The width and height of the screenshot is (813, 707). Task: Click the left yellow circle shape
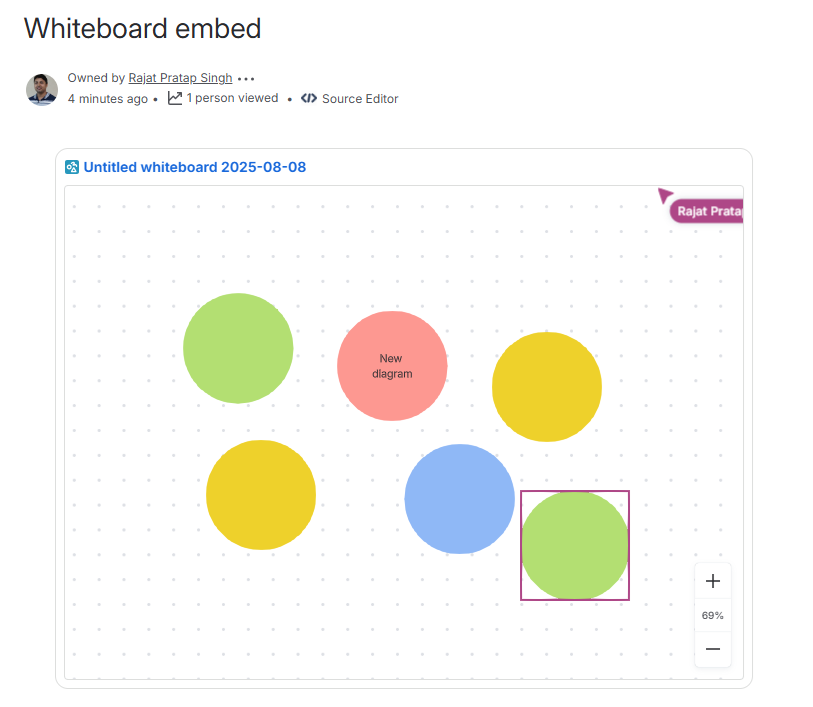click(x=260, y=494)
